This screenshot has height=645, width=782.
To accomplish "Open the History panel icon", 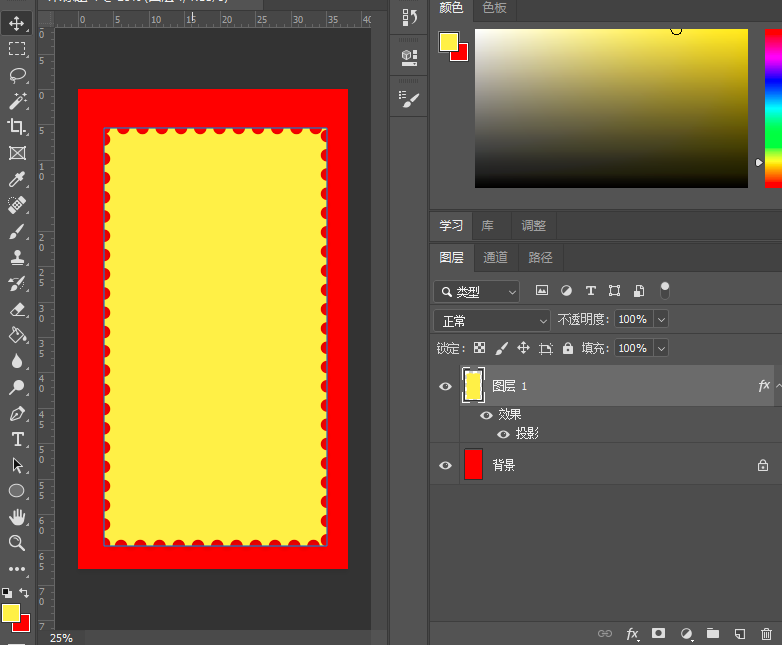I will tap(409, 17).
